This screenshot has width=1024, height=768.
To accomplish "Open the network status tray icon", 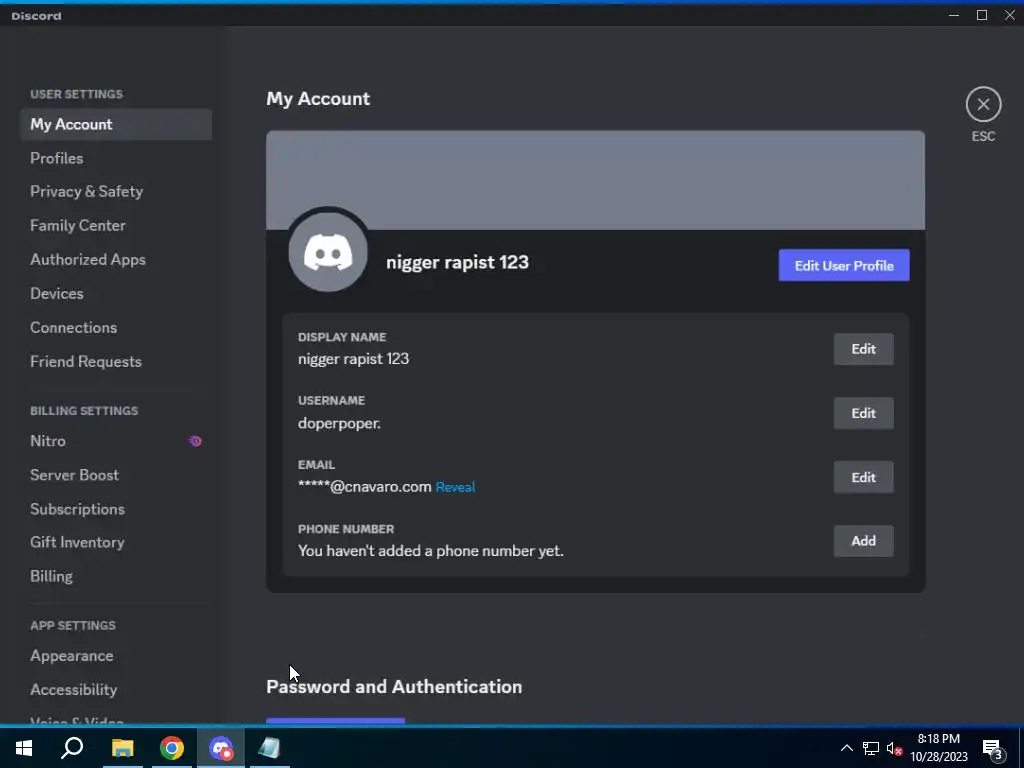I will tap(871, 748).
